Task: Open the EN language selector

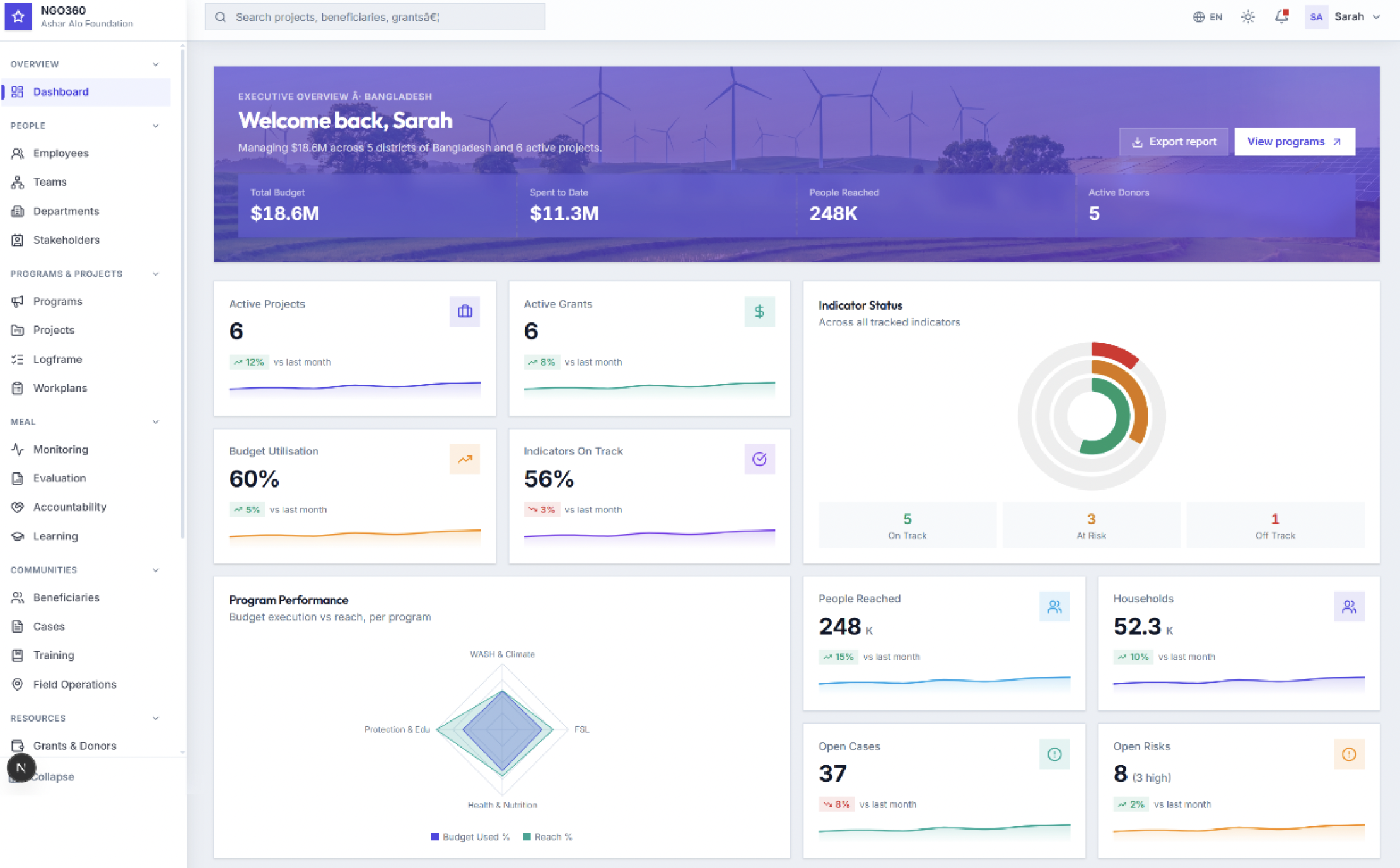Action: [1208, 17]
